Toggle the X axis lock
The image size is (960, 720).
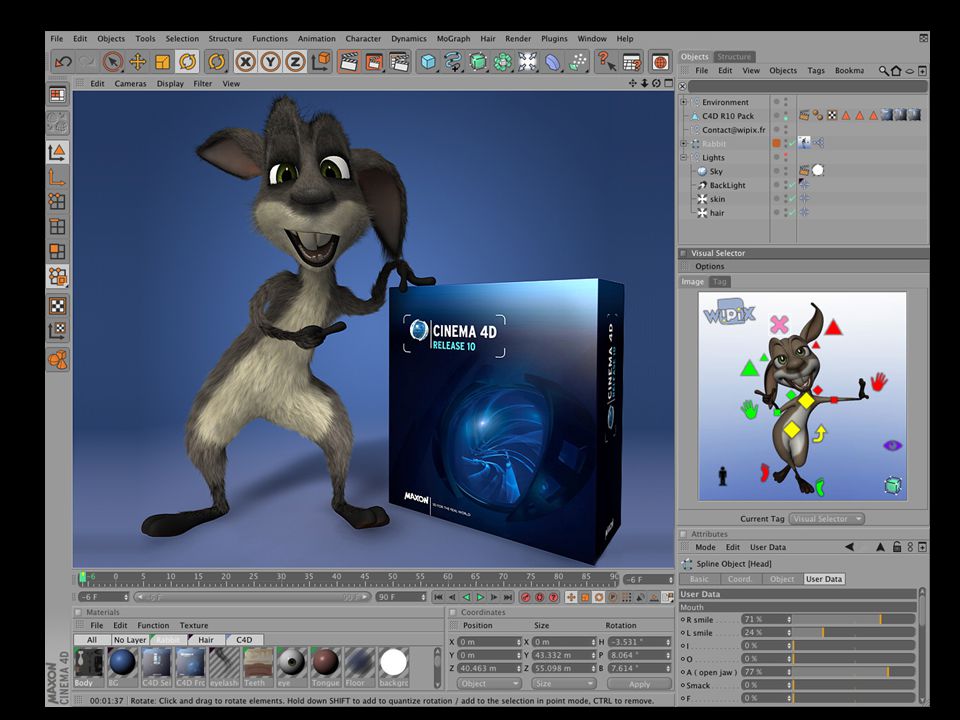click(246, 62)
